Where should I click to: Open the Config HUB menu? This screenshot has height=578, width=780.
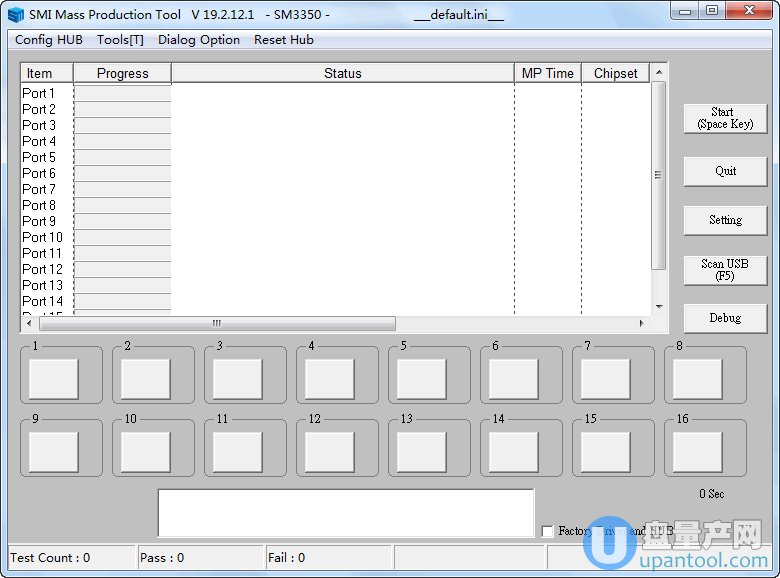click(x=49, y=40)
